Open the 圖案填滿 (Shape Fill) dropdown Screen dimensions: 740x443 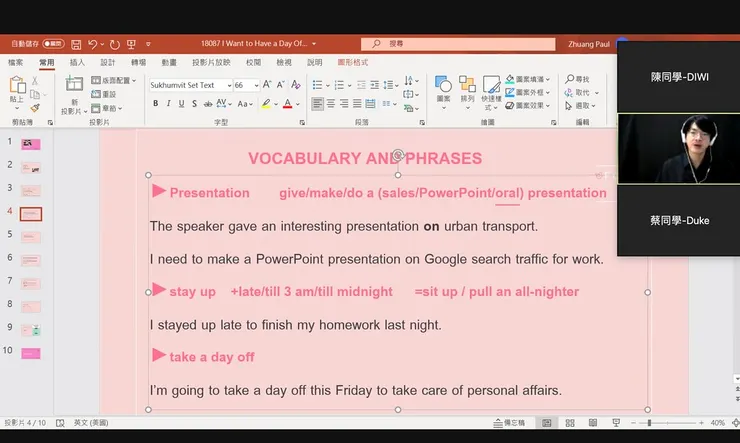click(x=528, y=79)
